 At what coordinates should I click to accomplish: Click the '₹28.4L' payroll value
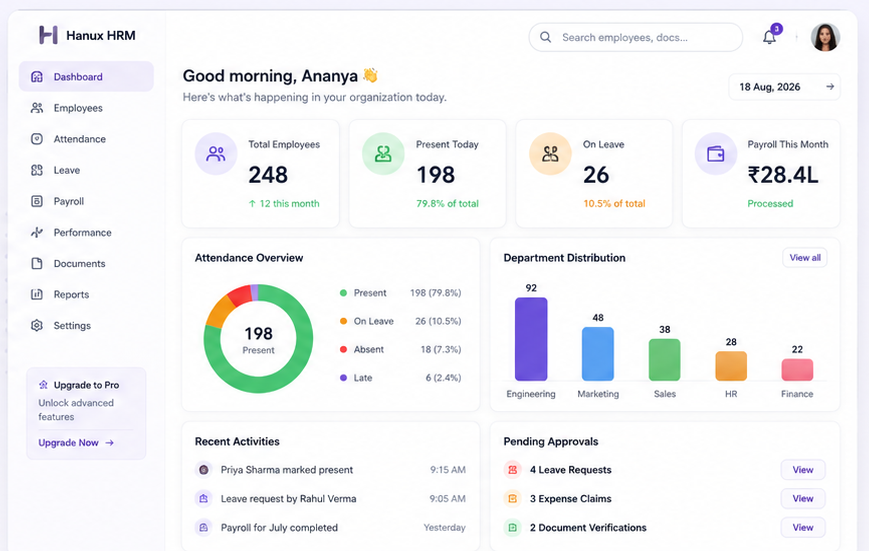783,175
